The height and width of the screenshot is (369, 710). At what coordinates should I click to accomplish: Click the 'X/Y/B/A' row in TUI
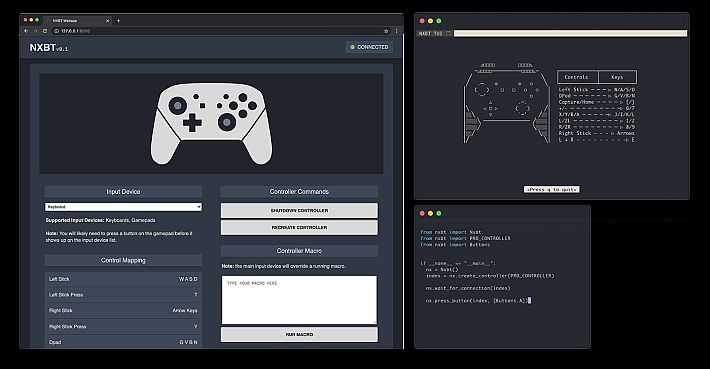(x=596, y=115)
